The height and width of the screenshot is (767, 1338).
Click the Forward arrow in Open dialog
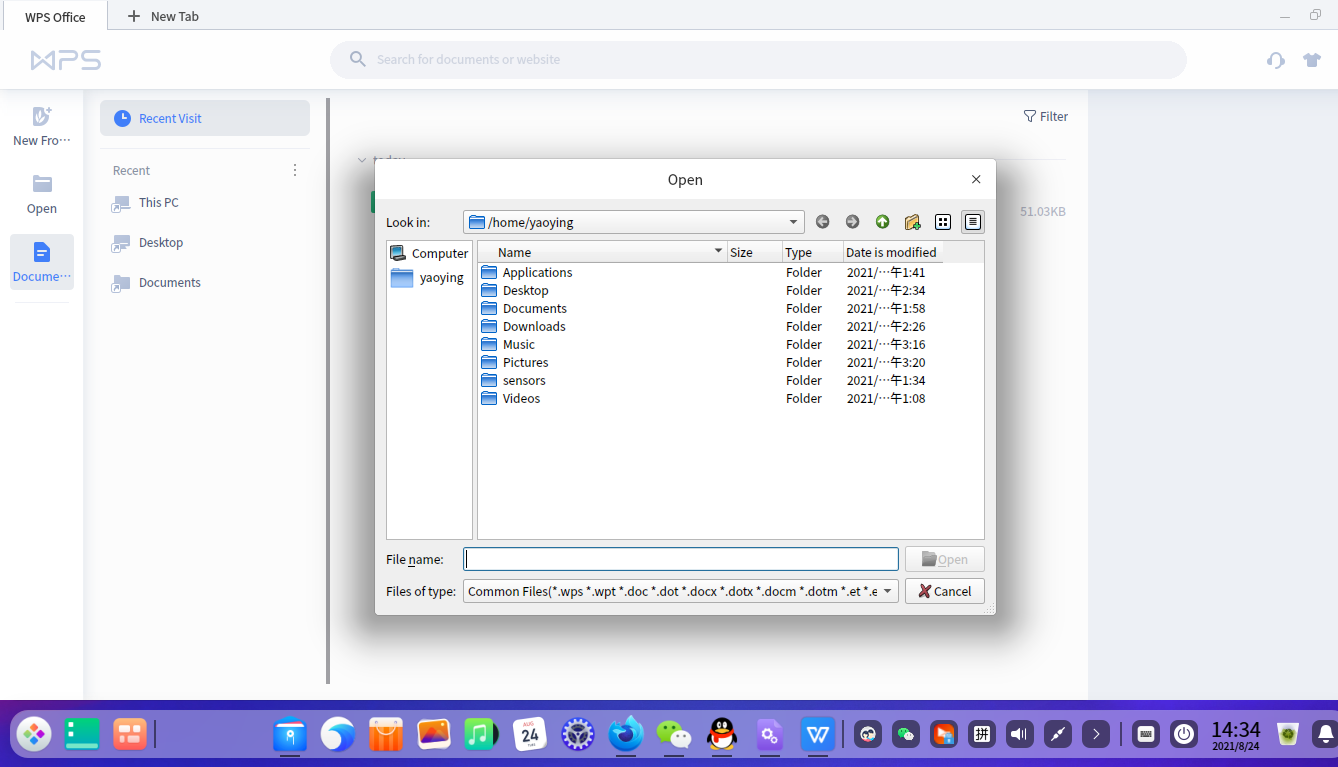point(852,222)
